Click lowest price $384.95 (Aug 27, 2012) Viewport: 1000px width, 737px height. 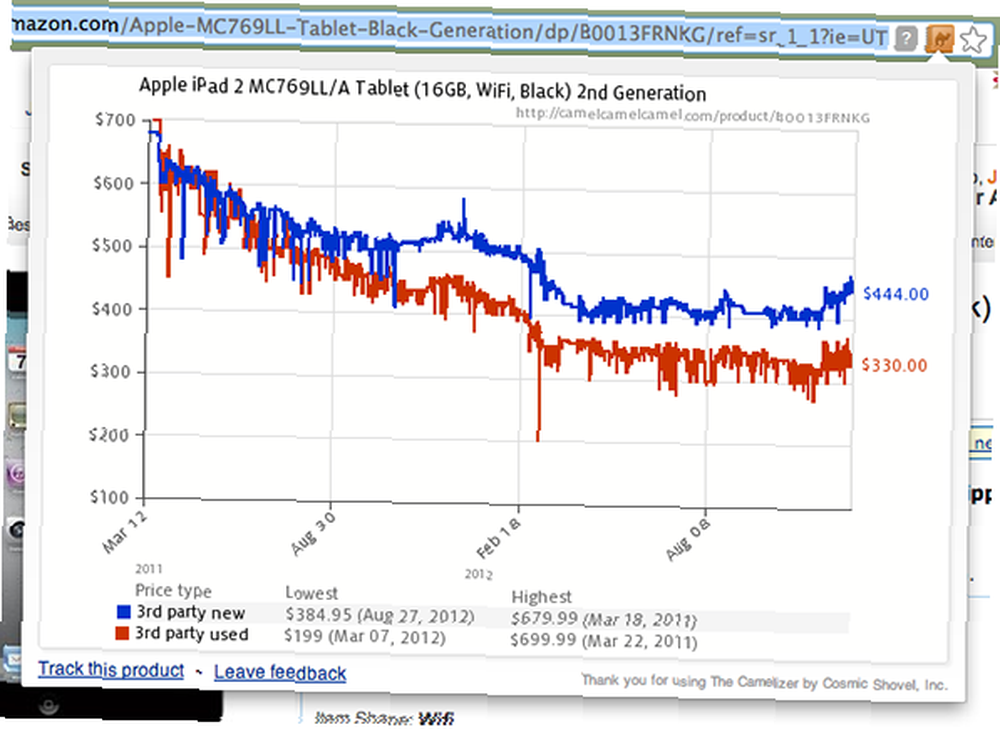(379, 616)
